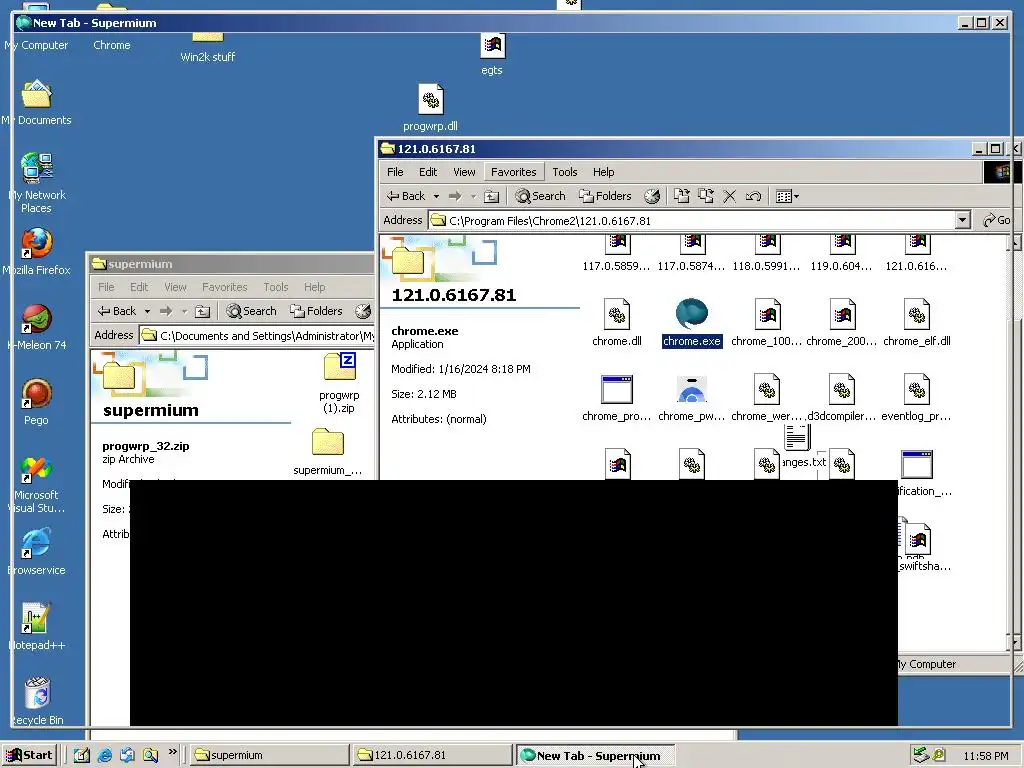Open Help menu in 121.0.6167.81 window
Image resolution: width=1024 pixels, height=768 pixels.
coord(603,172)
